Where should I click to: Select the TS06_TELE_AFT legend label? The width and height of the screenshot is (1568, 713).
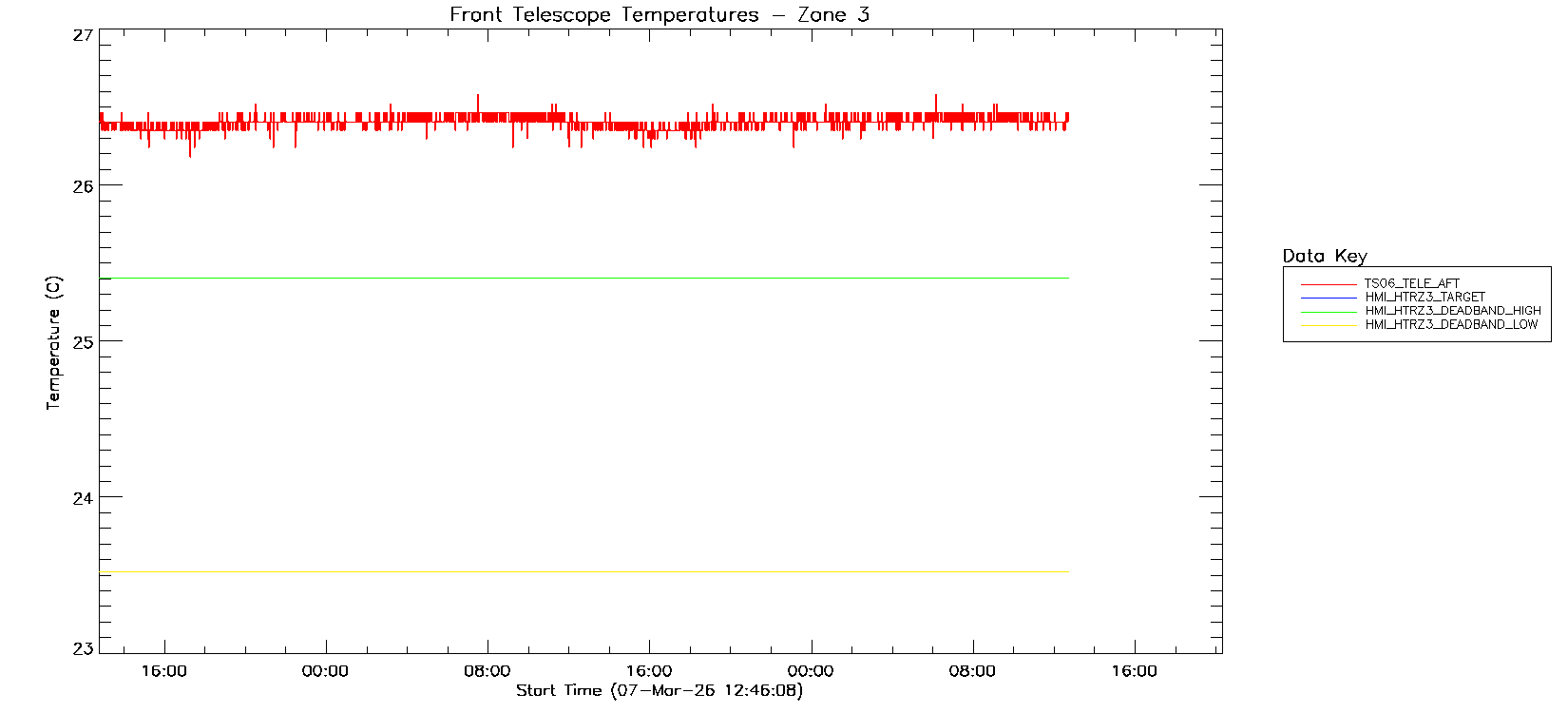(1411, 283)
